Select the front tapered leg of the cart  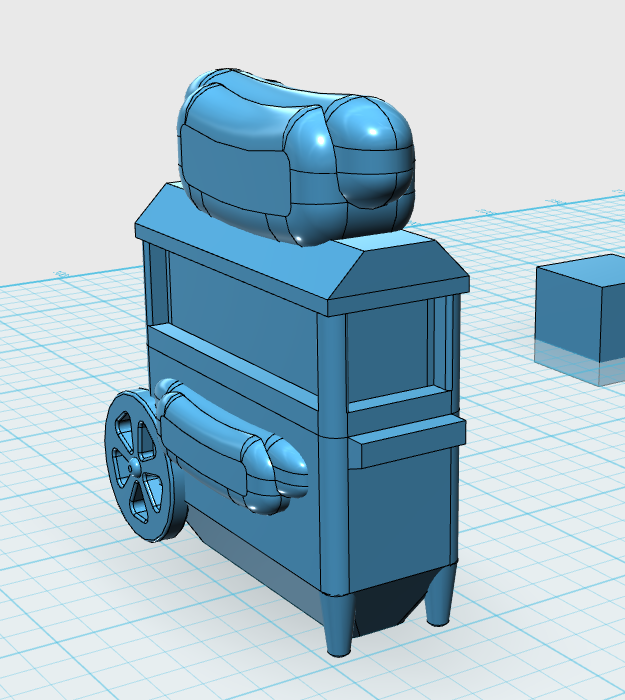click(338, 626)
